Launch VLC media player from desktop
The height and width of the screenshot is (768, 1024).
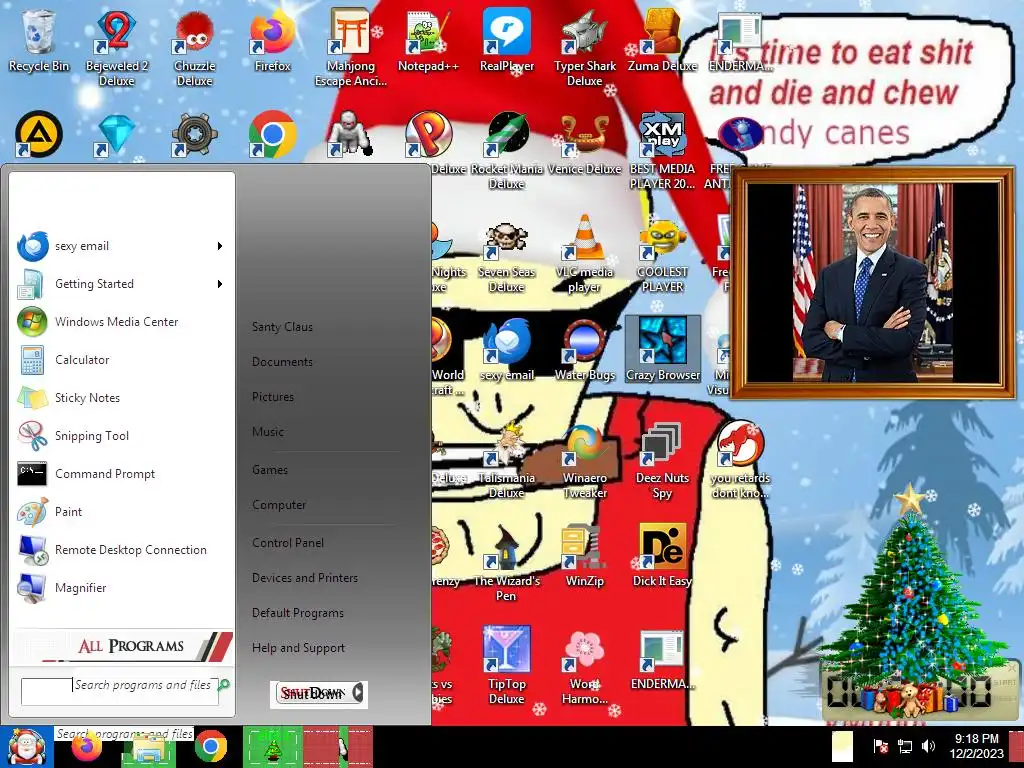pos(584,253)
